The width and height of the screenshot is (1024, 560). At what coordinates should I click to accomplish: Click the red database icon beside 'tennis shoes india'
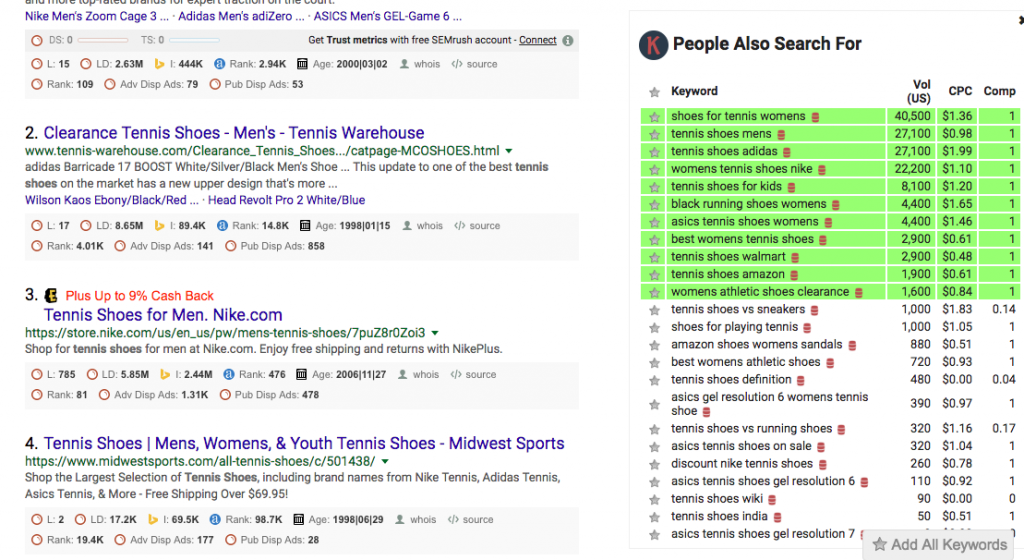tap(777, 518)
